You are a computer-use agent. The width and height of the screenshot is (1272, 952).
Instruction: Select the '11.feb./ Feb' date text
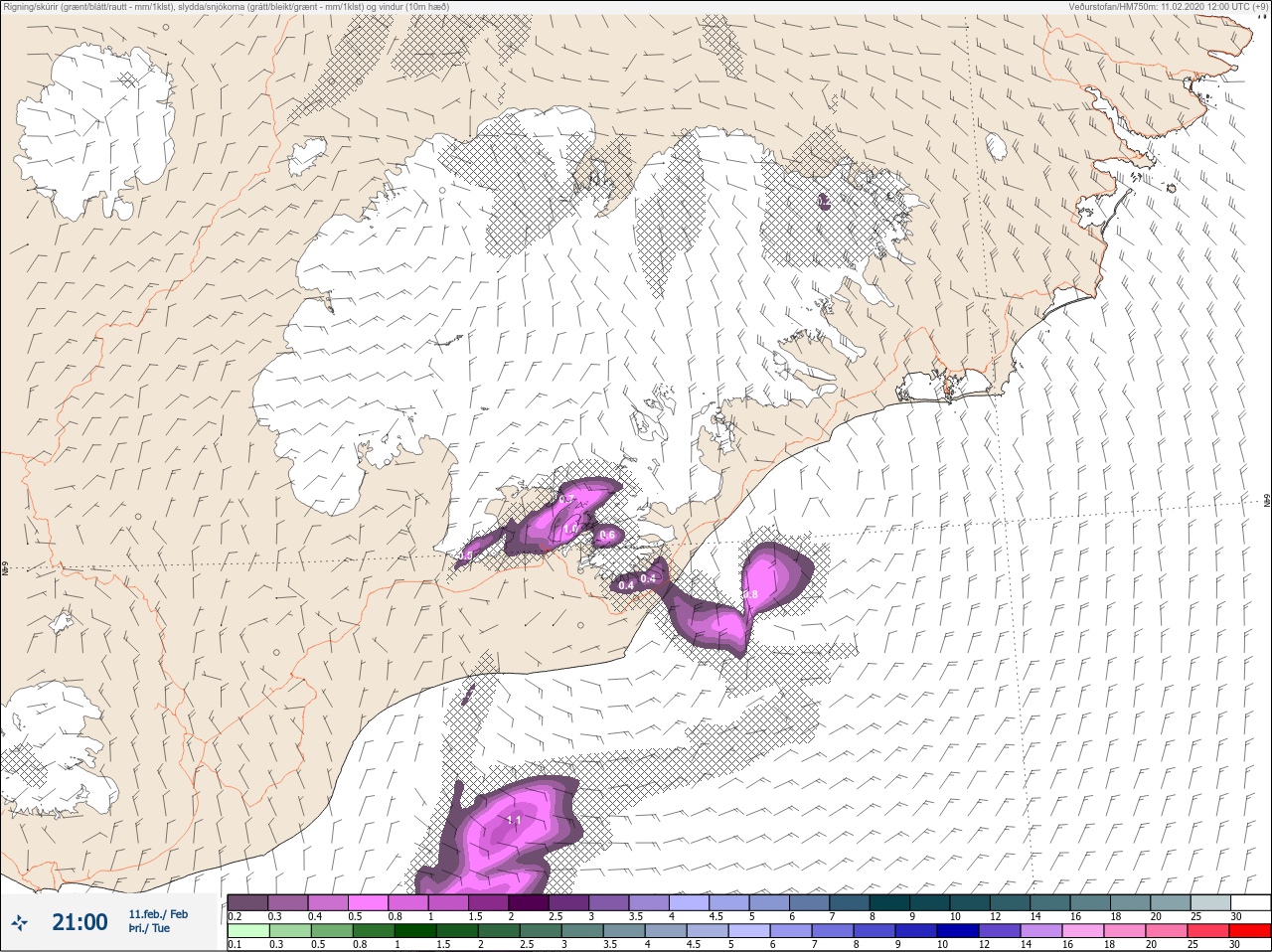[158, 914]
